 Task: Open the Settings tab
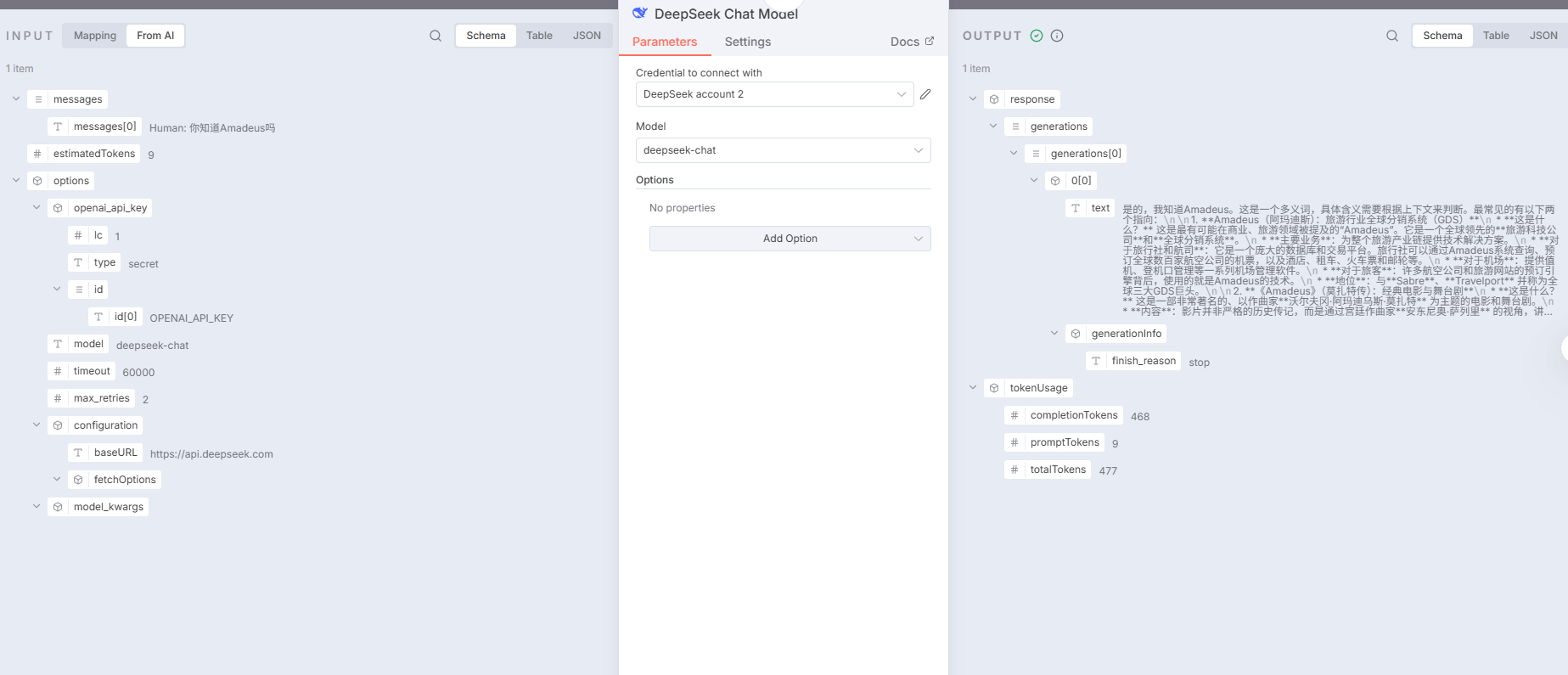[748, 42]
